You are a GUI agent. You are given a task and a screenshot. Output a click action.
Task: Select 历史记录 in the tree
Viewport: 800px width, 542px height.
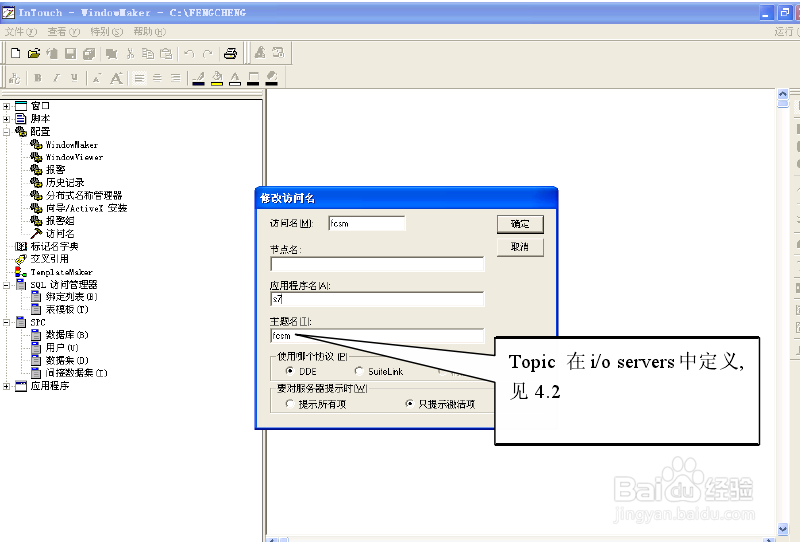(x=65, y=182)
